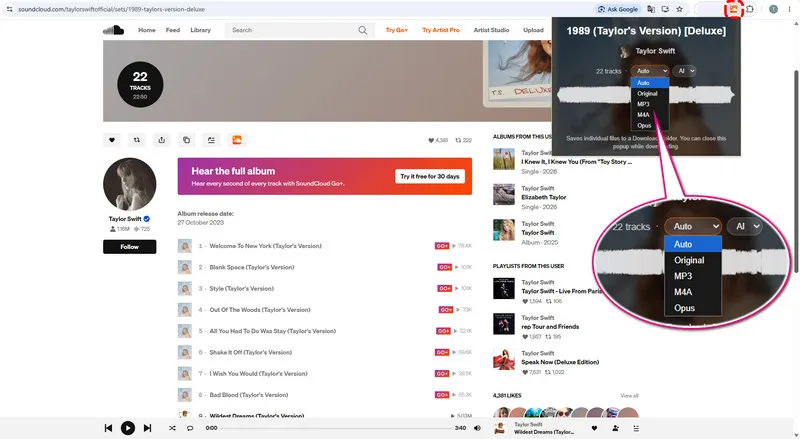Toggle shuffle in player bar

172,428
